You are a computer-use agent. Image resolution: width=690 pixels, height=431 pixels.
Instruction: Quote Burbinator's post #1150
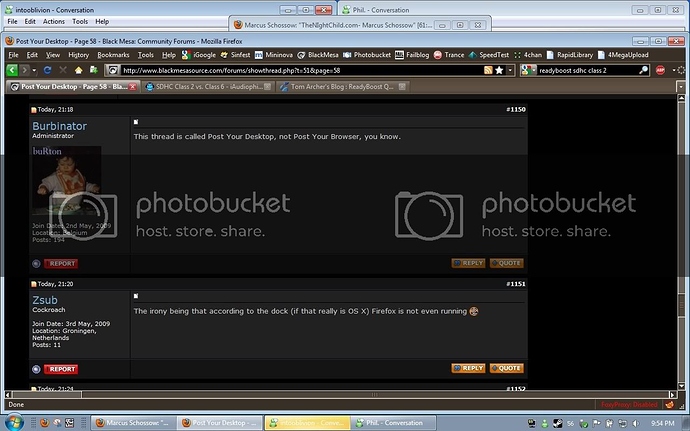pos(506,263)
